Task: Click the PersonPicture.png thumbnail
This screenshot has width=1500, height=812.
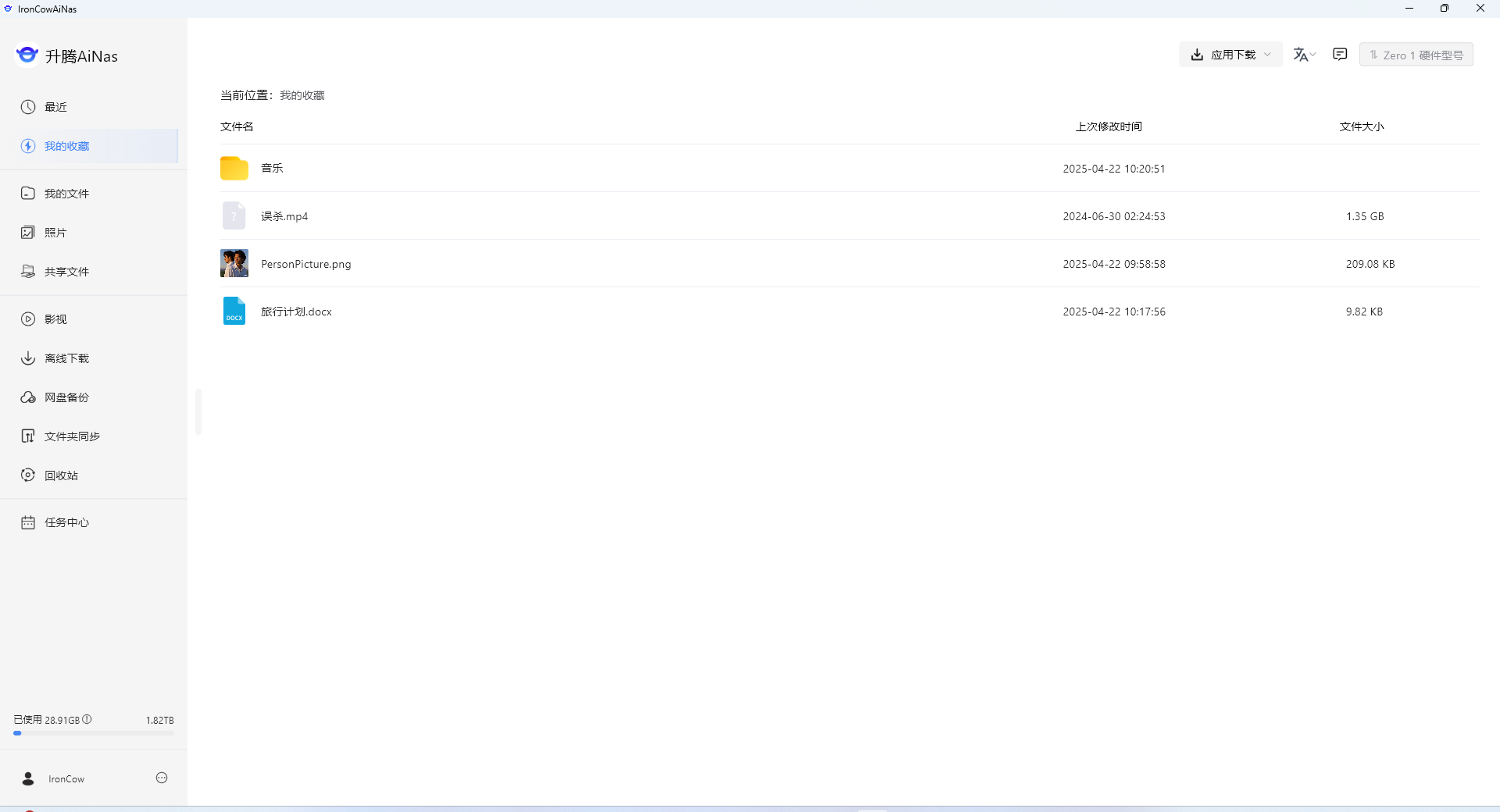Action: 234,264
